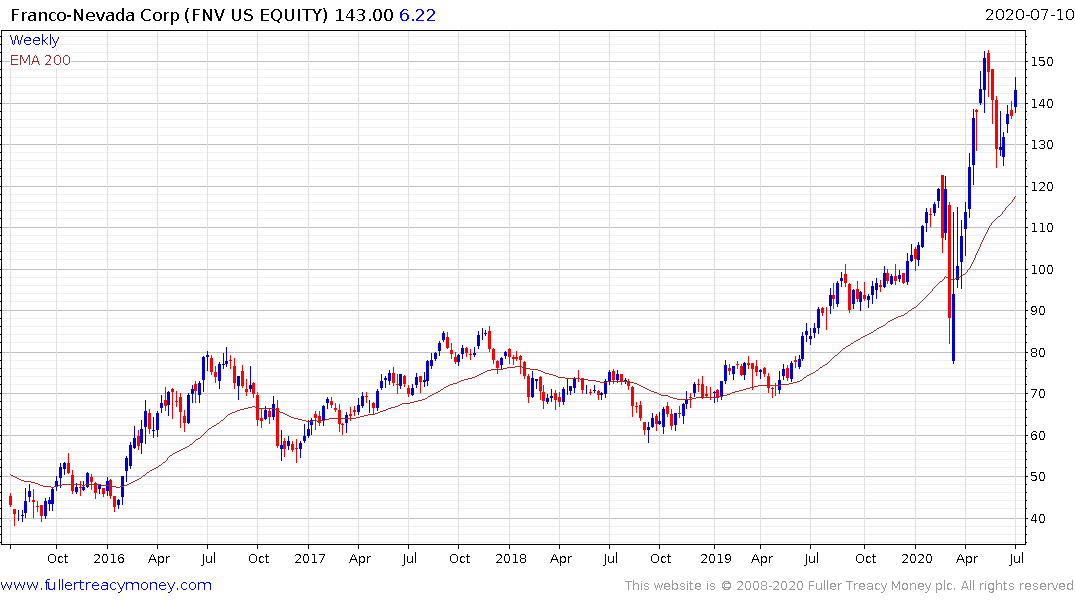Screen dimensions: 1075x600
Task: Click the 130 price axis label
Action: pyautogui.click(x=1042, y=145)
